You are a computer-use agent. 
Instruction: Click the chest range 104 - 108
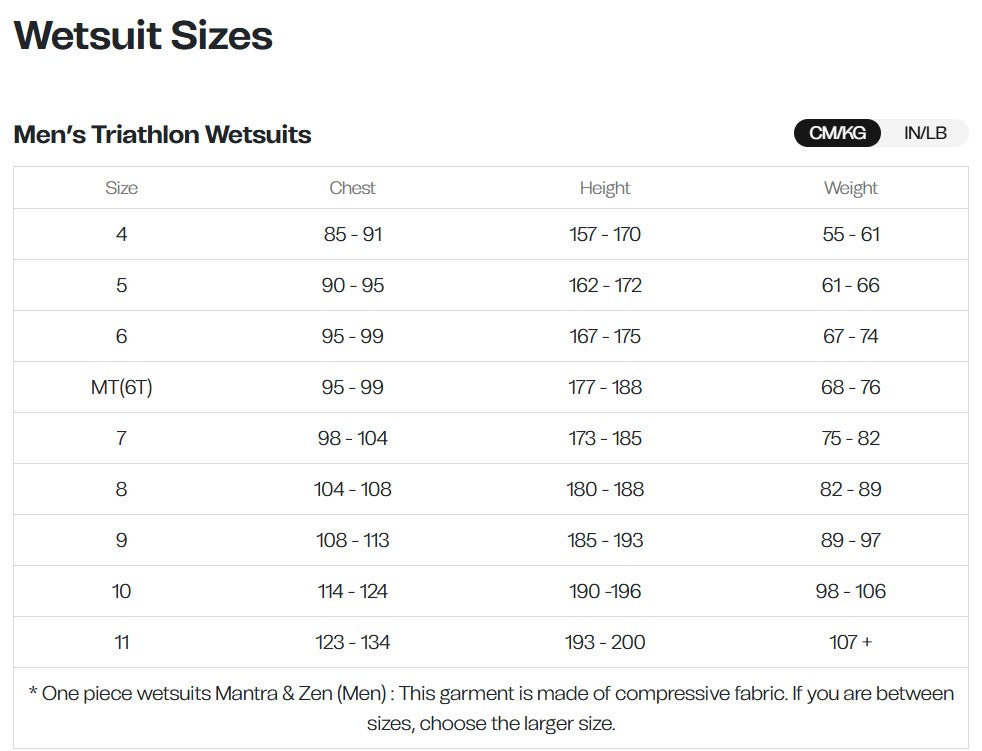pyautogui.click(x=352, y=489)
